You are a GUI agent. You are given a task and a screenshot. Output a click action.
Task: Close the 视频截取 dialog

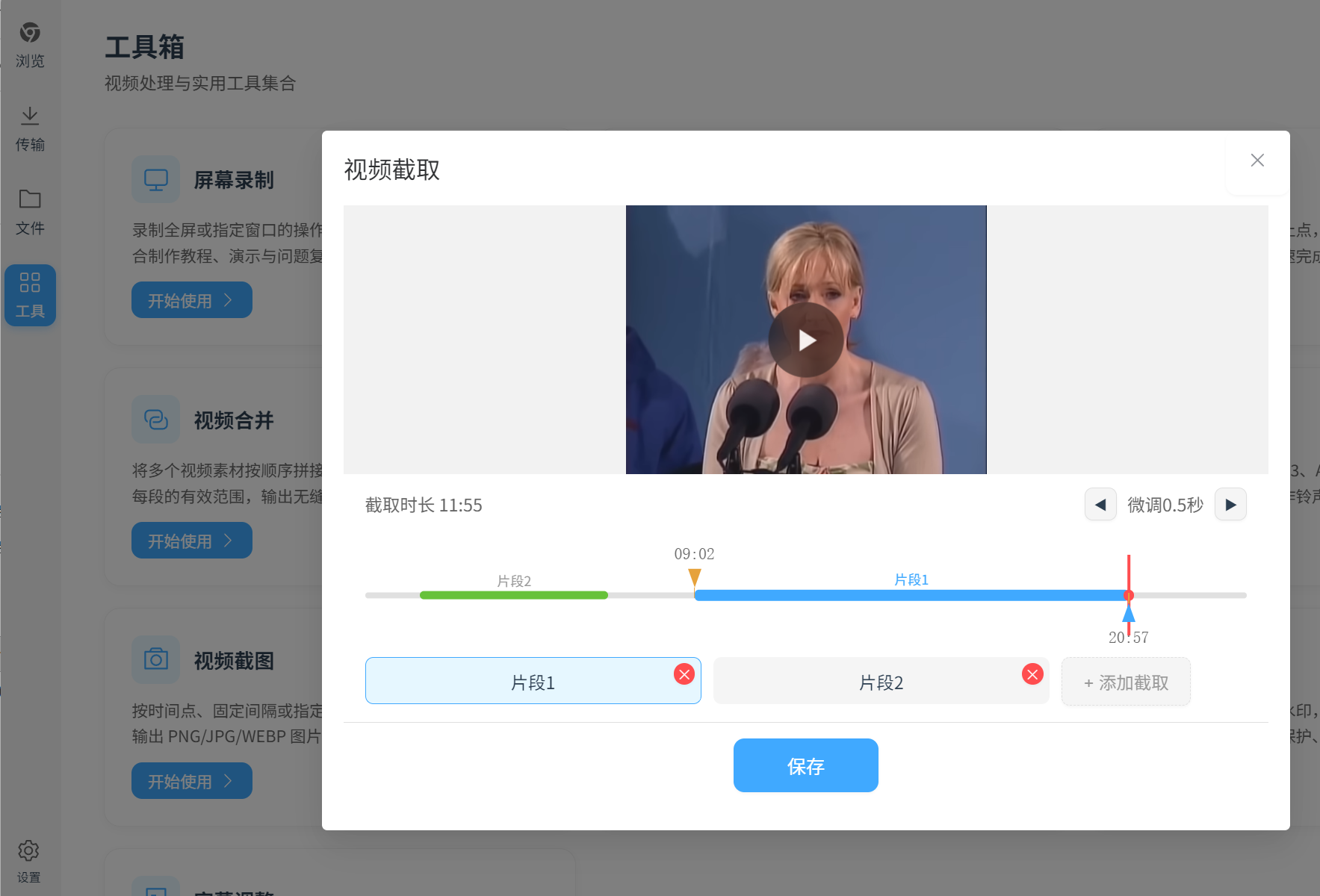tap(1257, 161)
